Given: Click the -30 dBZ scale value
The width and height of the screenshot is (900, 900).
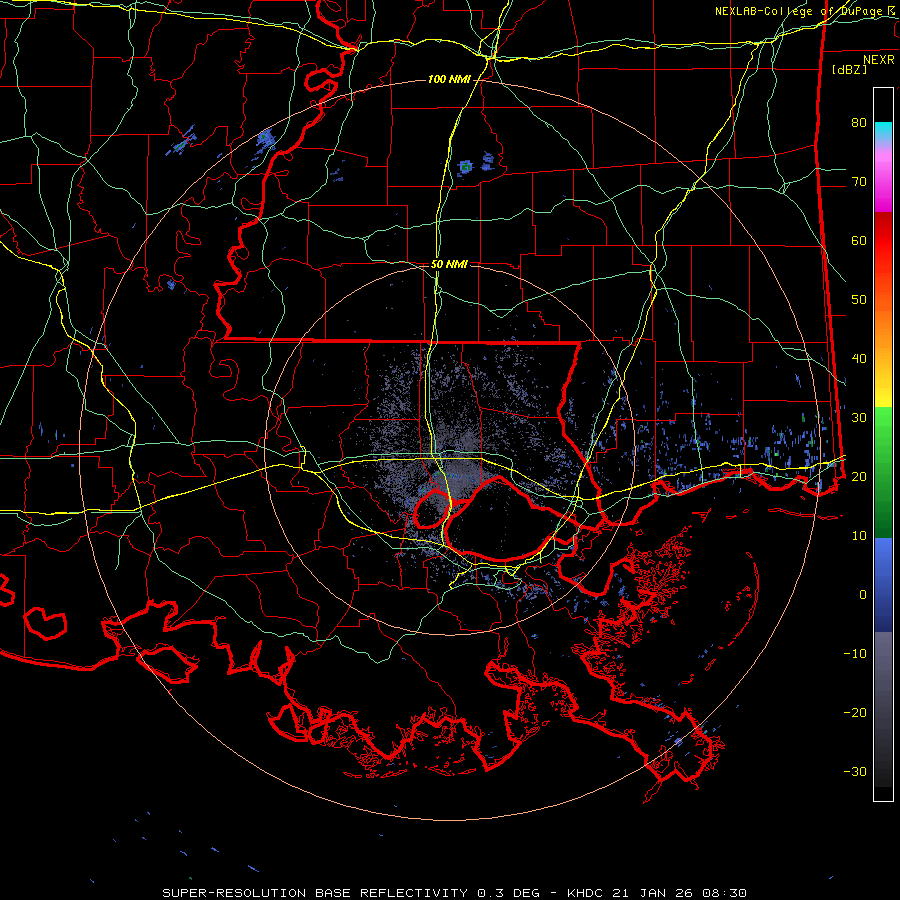Looking at the screenshot, I should click(x=855, y=771).
